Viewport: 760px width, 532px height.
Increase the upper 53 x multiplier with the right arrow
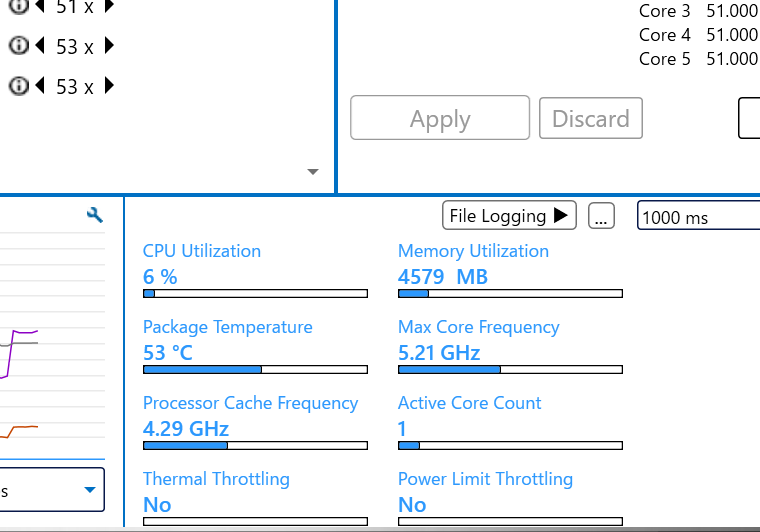coord(109,46)
